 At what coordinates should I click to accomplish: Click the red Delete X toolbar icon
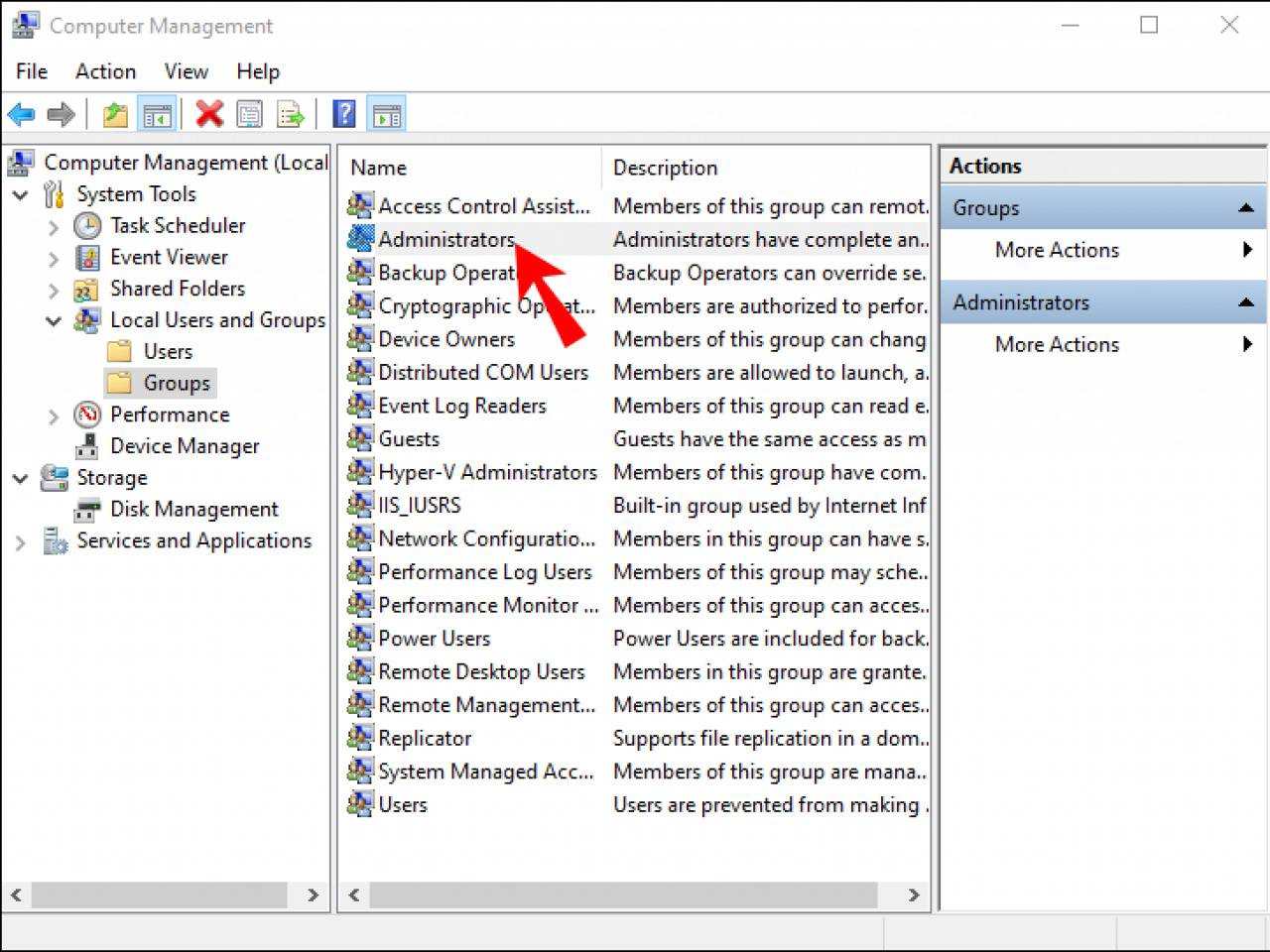coord(209,113)
